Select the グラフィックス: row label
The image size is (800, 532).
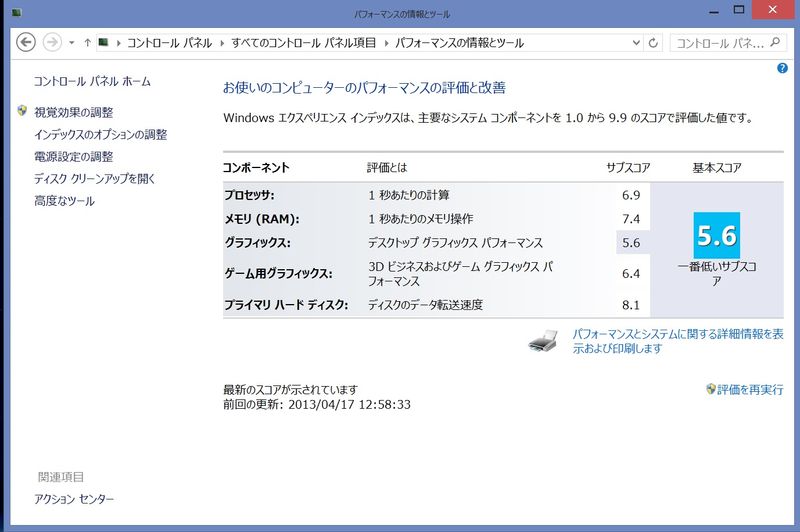point(258,243)
